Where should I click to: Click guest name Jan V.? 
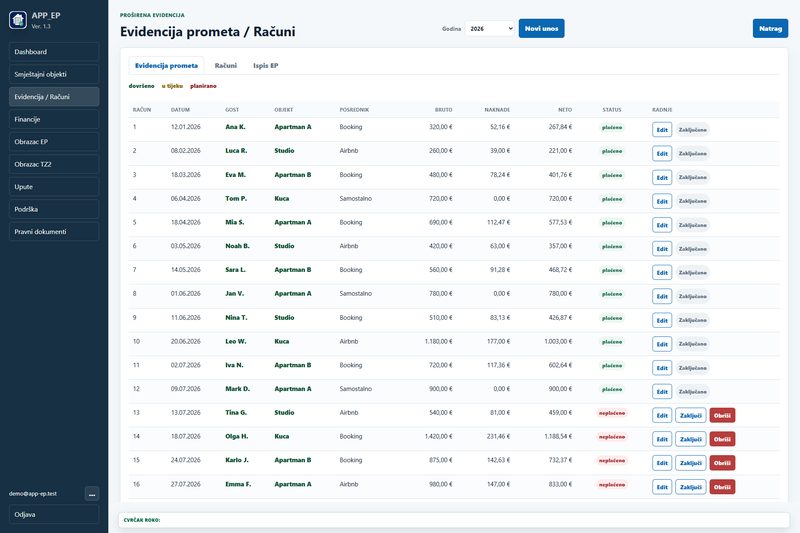pos(235,294)
